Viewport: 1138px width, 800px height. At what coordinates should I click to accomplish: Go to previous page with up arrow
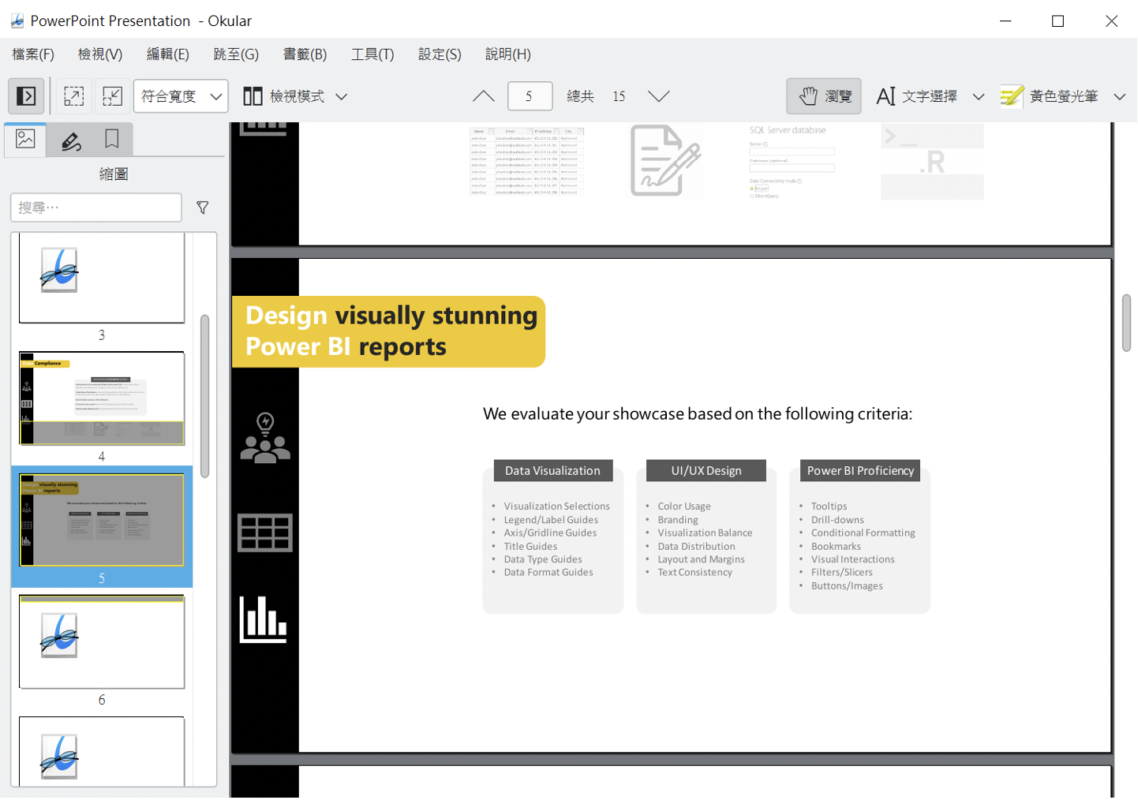coord(483,96)
